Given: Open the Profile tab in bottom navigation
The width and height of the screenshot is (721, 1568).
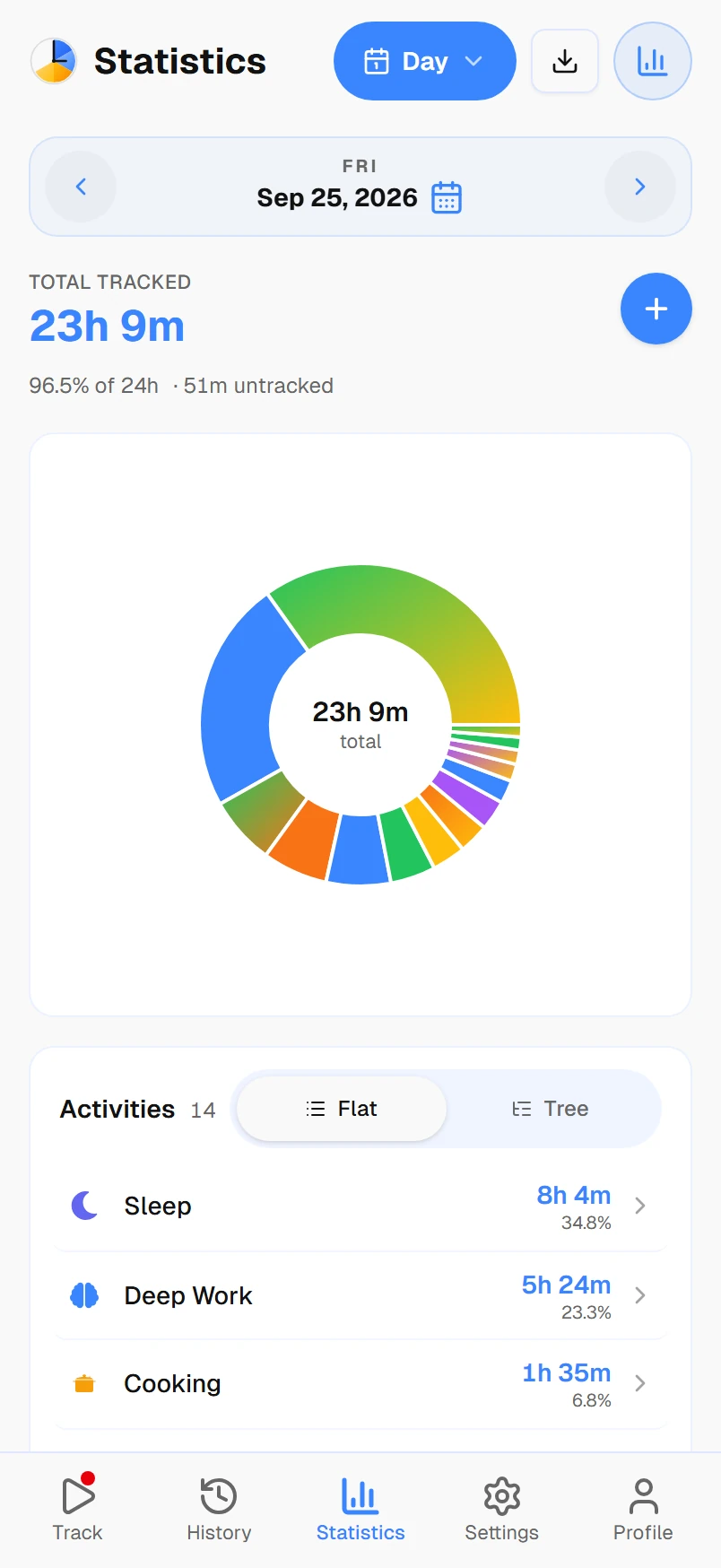Looking at the screenshot, I should point(643,1509).
